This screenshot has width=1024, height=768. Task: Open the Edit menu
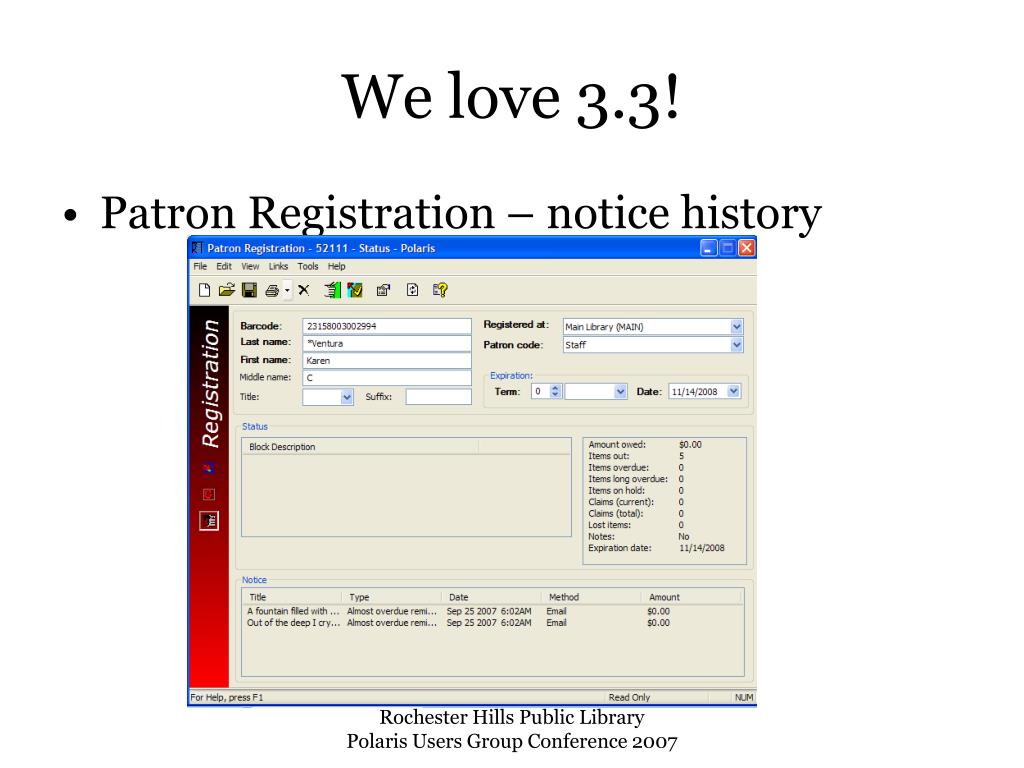tap(224, 266)
